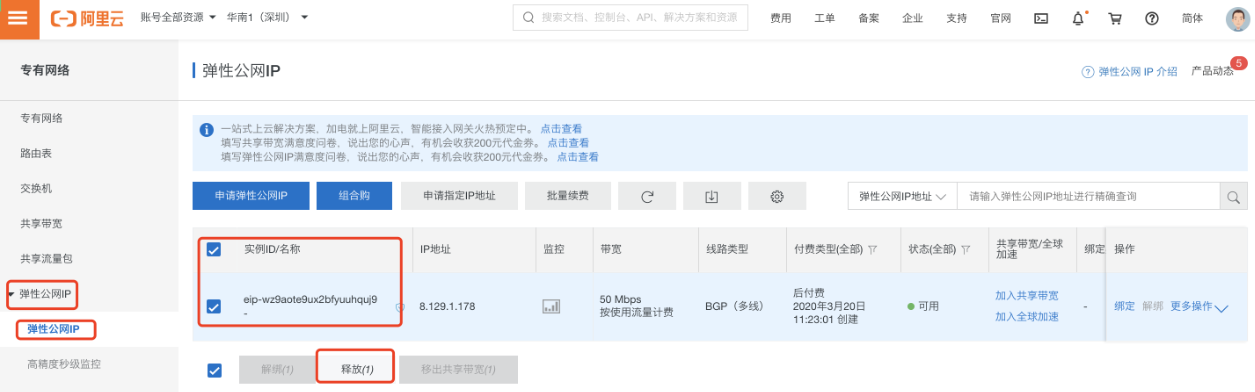Open the help question mark icon
1255x392 pixels.
[1151, 18]
